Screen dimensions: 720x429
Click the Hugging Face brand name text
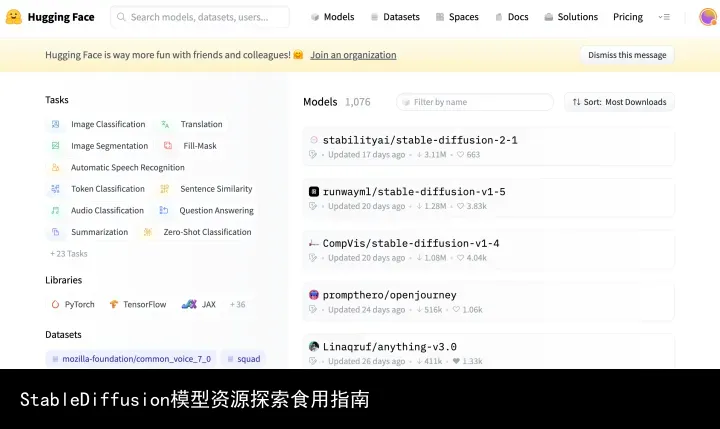click(61, 17)
